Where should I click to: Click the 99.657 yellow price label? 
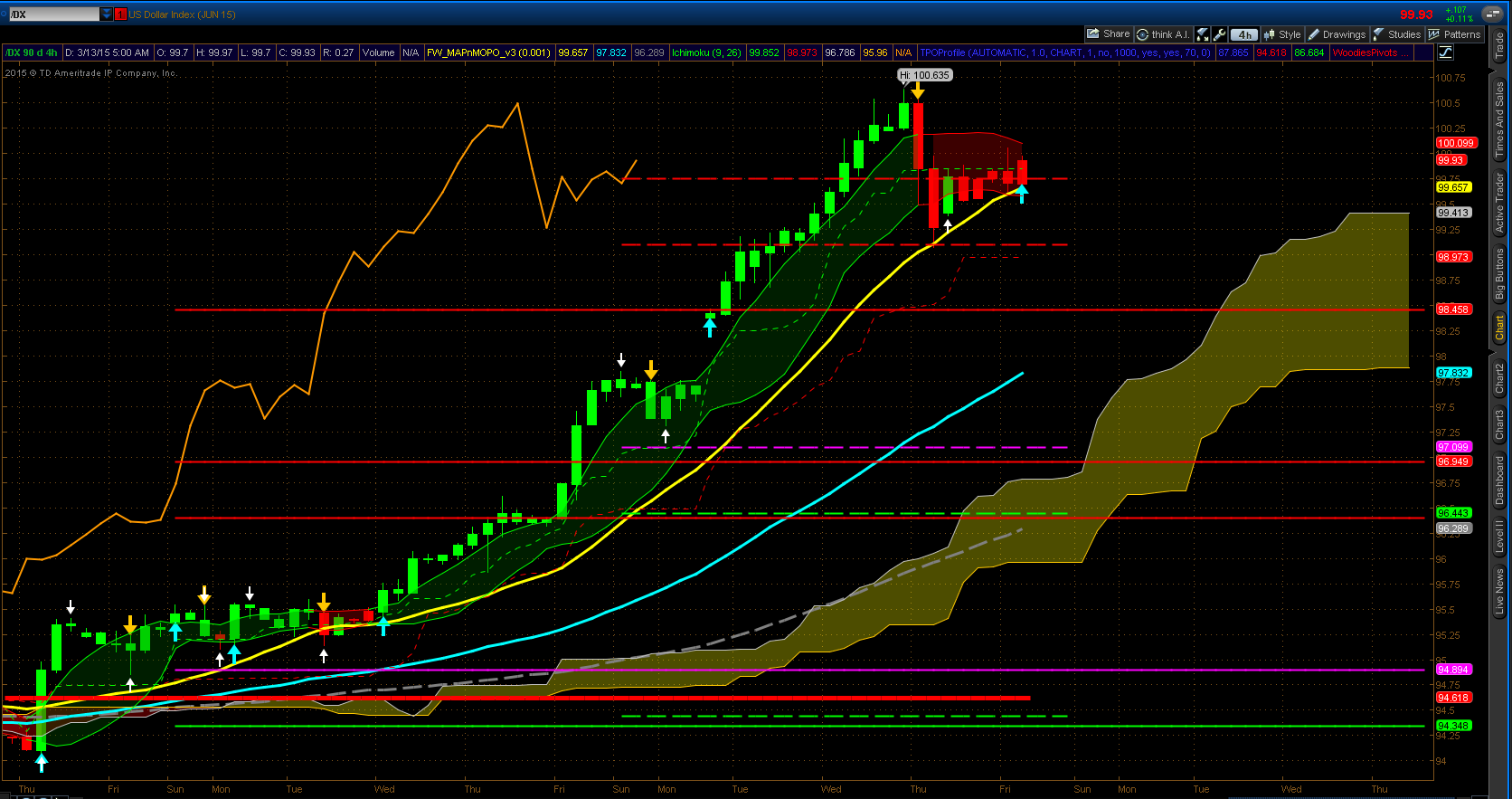1453,187
